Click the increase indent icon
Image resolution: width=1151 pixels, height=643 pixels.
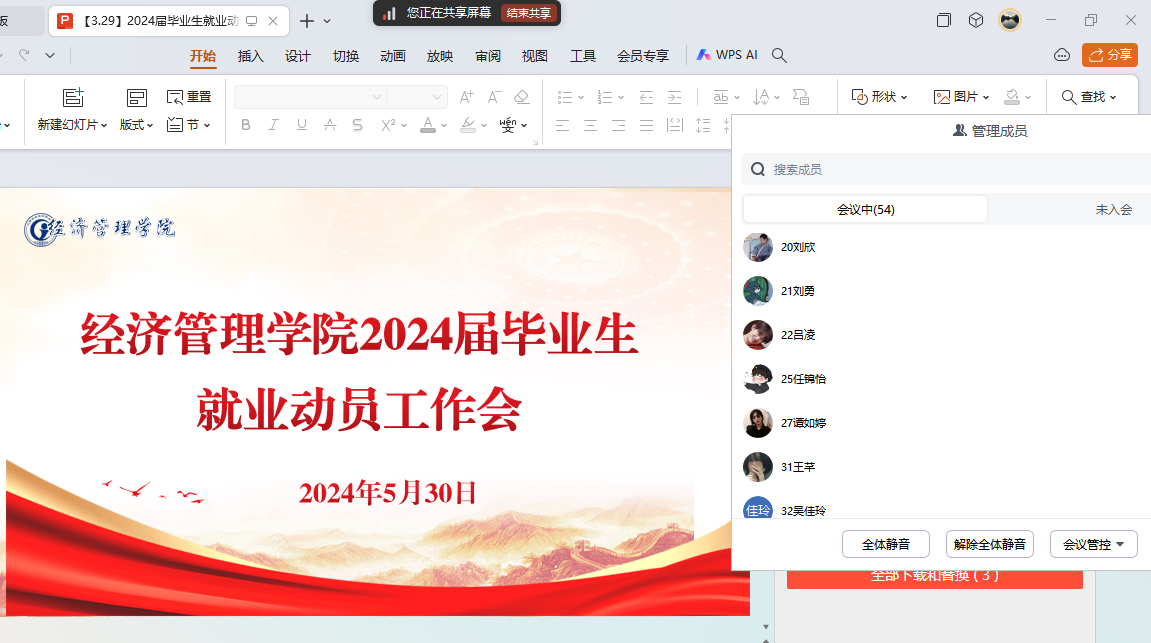674,97
